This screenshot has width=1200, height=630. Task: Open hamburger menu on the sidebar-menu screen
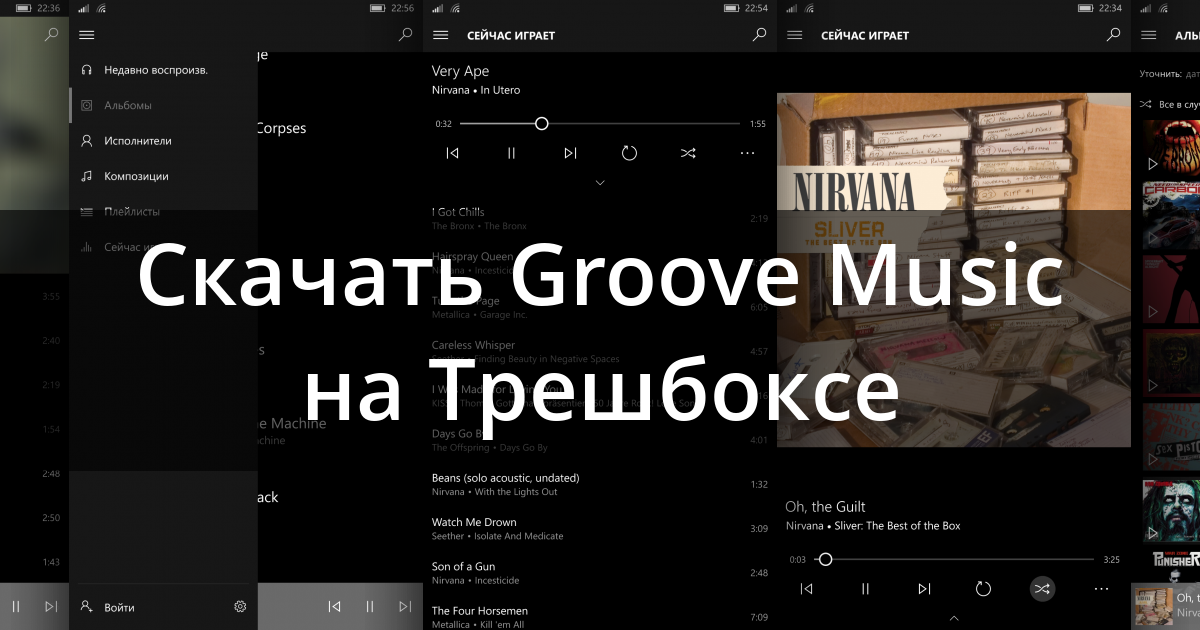click(x=86, y=35)
